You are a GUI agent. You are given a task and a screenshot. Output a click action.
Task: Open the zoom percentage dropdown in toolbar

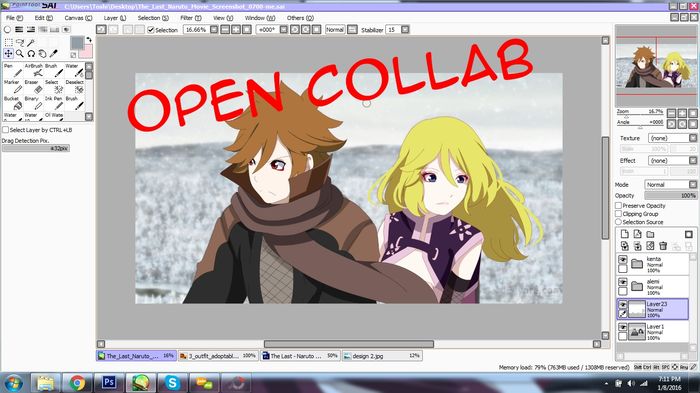[214, 29]
